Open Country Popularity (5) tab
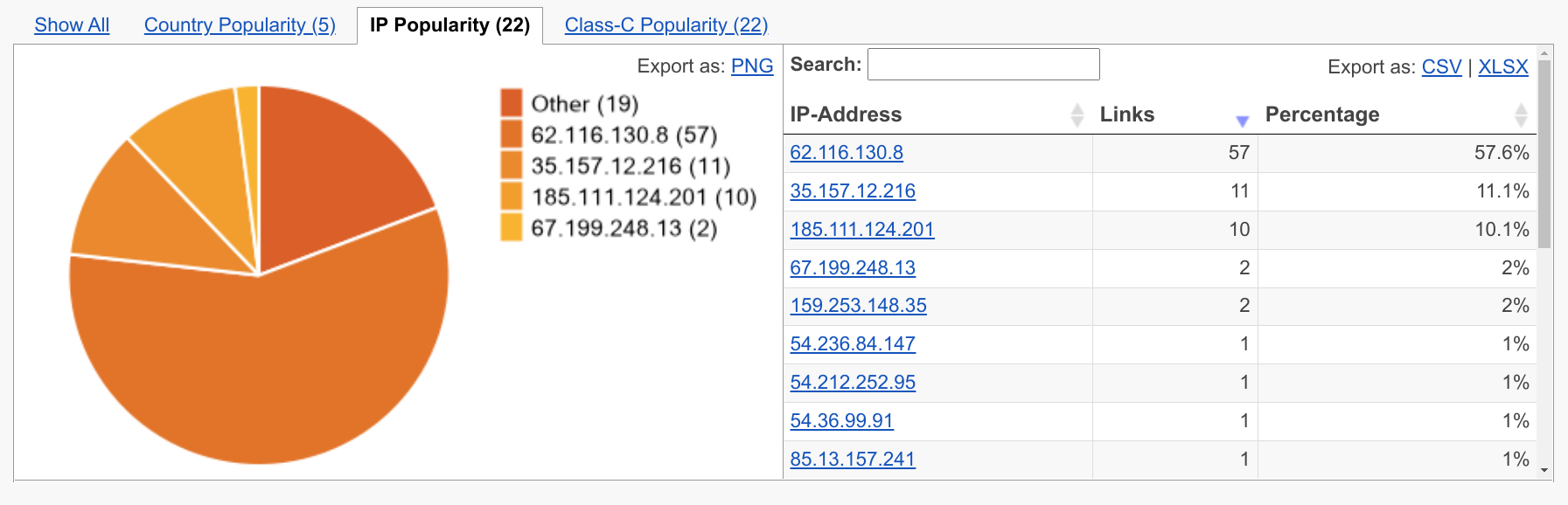This screenshot has height=505, width=1568. (240, 24)
